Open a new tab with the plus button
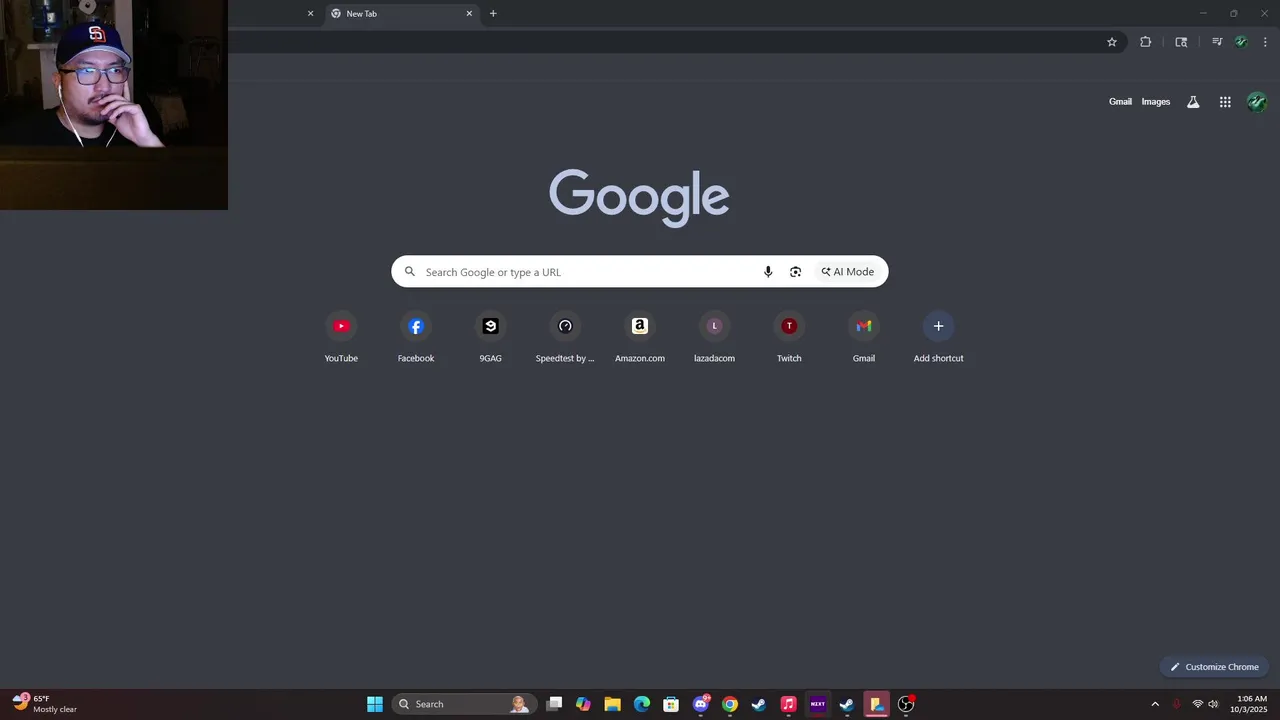The image size is (1280, 720). (493, 14)
